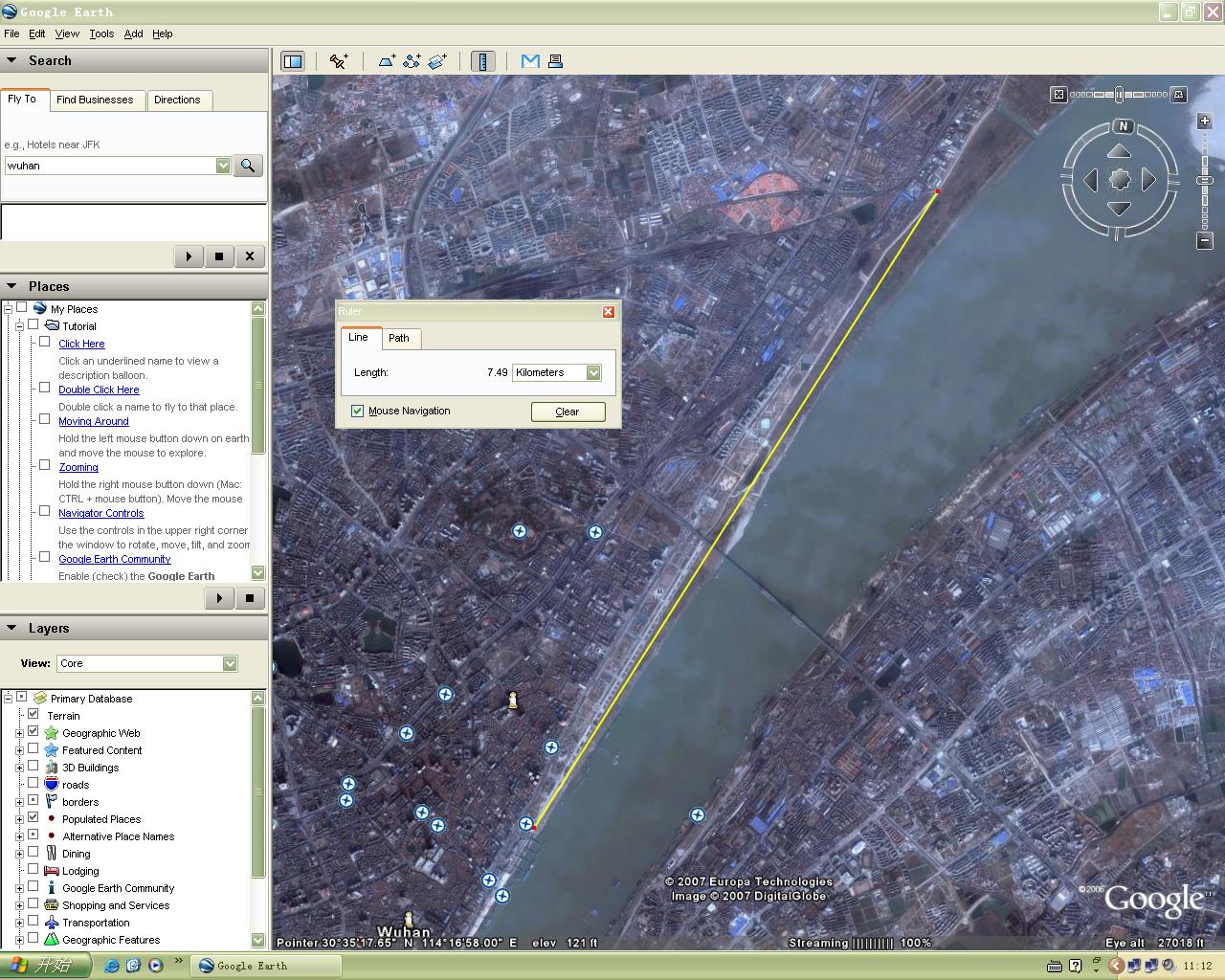Play tour button in Places panel
The height and width of the screenshot is (980, 1225).
point(219,598)
